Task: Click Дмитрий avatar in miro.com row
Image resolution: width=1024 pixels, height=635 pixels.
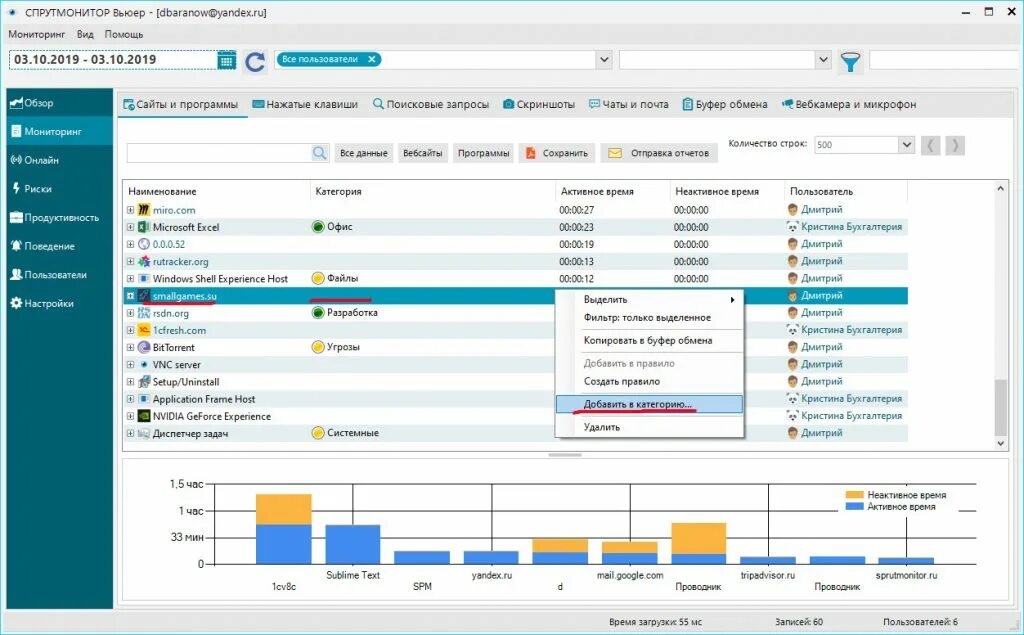Action: 793,210
